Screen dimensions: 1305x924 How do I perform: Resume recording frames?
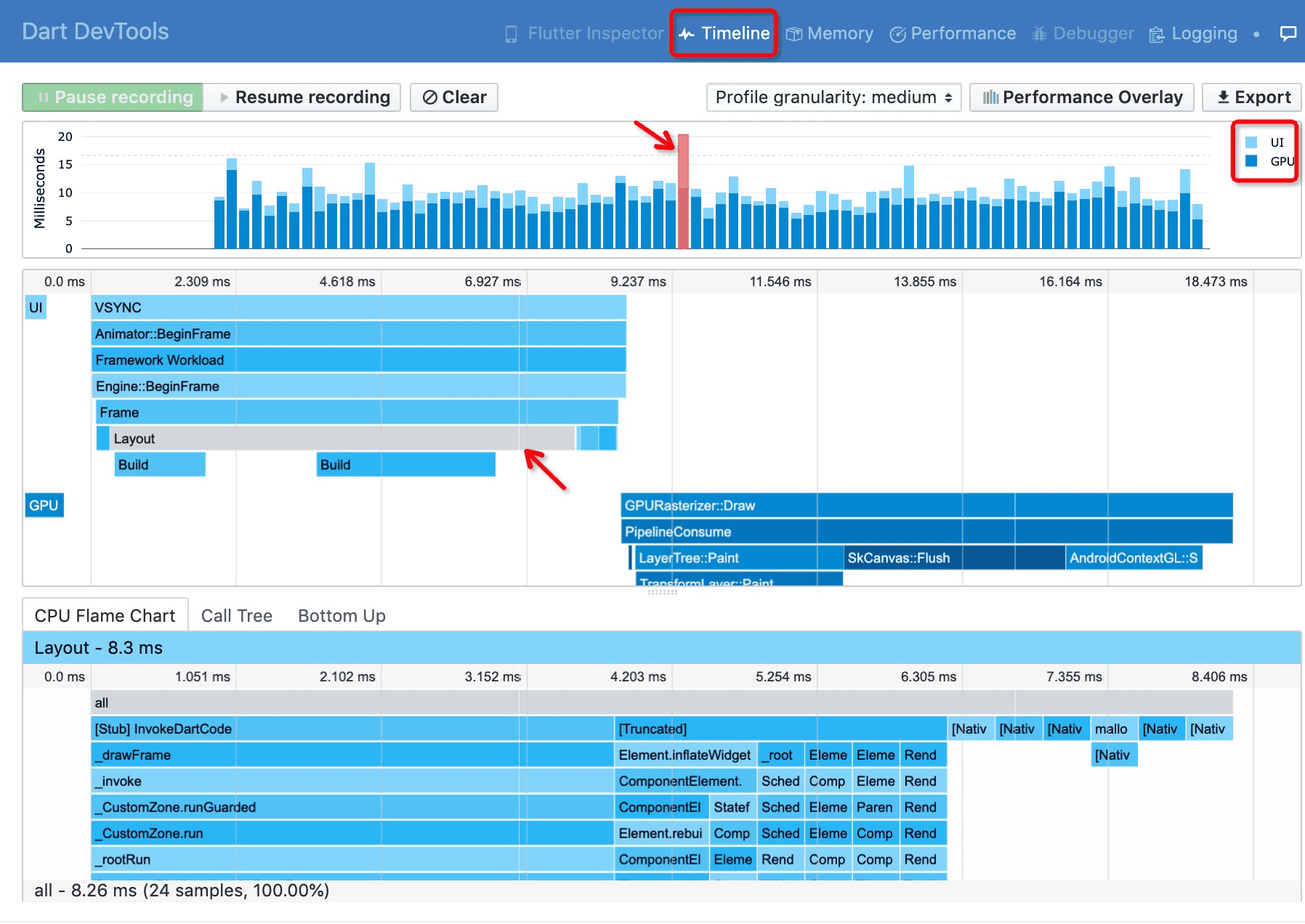pyautogui.click(x=302, y=97)
